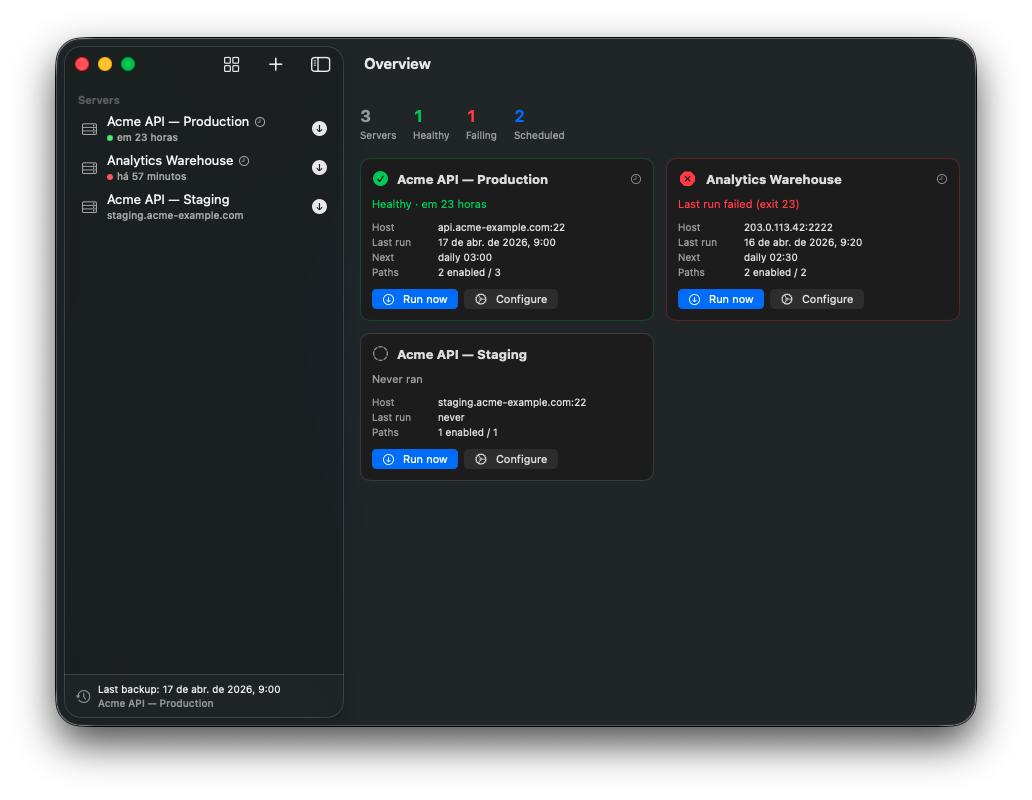Click the download circle next to Acme API — Production
Image resolution: width=1032 pixels, height=800 pixels.
point(319,128)
